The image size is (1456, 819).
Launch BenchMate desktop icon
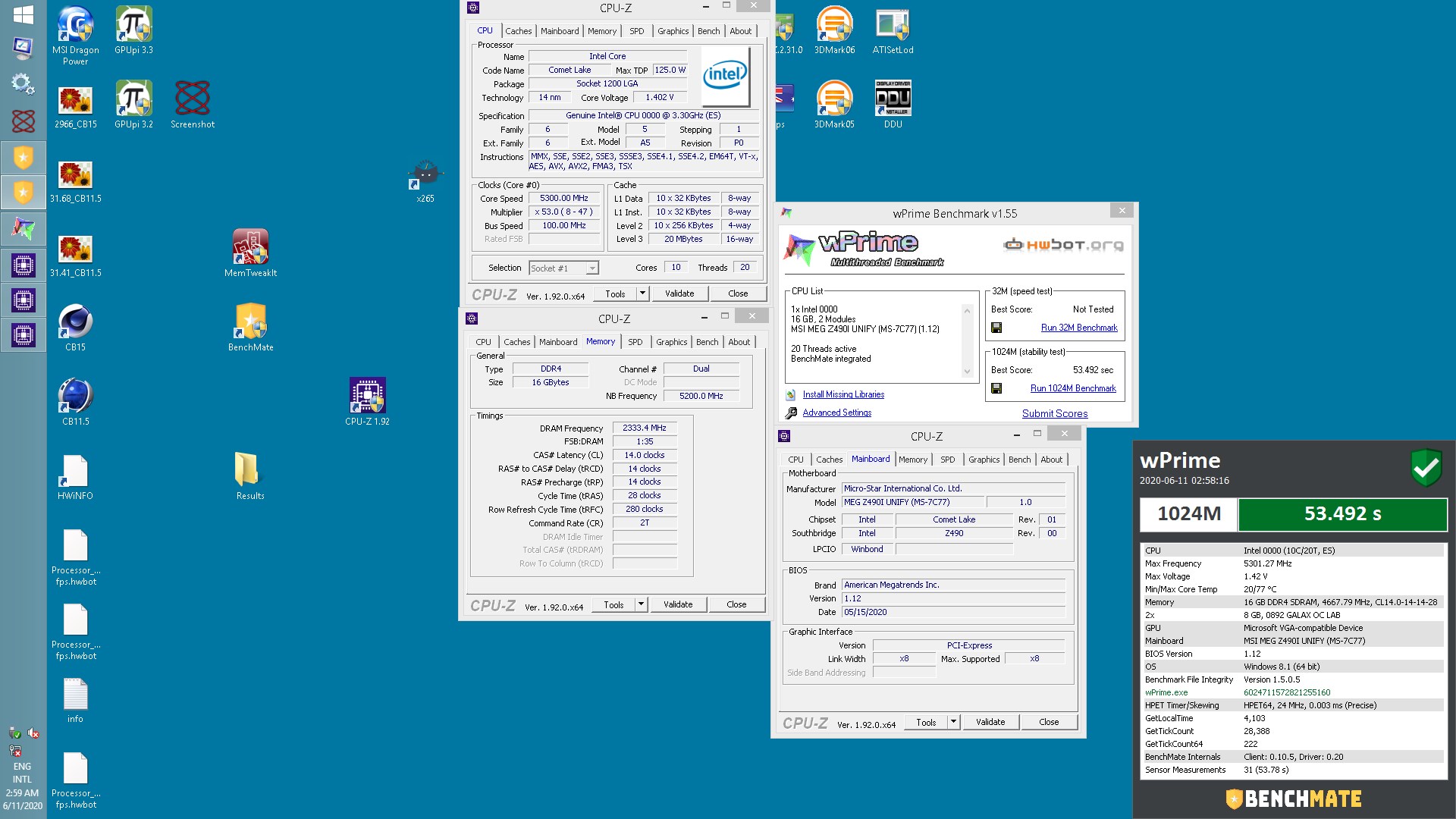click(250, 328)
